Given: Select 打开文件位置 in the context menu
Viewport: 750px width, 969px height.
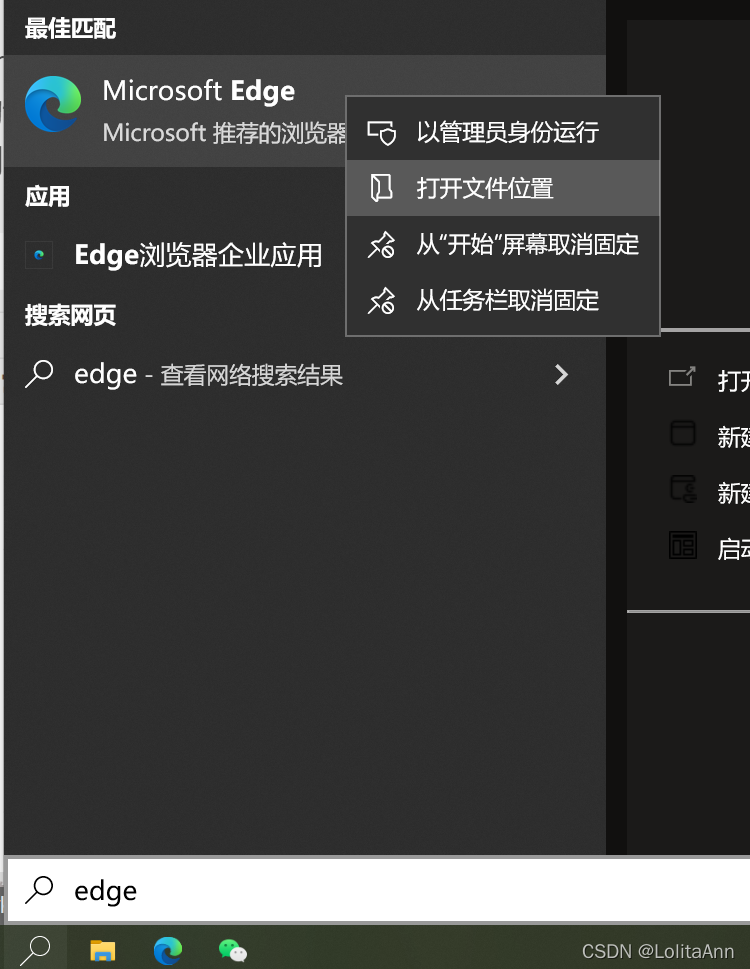Looking at the screenshot, I should point(503,188).
